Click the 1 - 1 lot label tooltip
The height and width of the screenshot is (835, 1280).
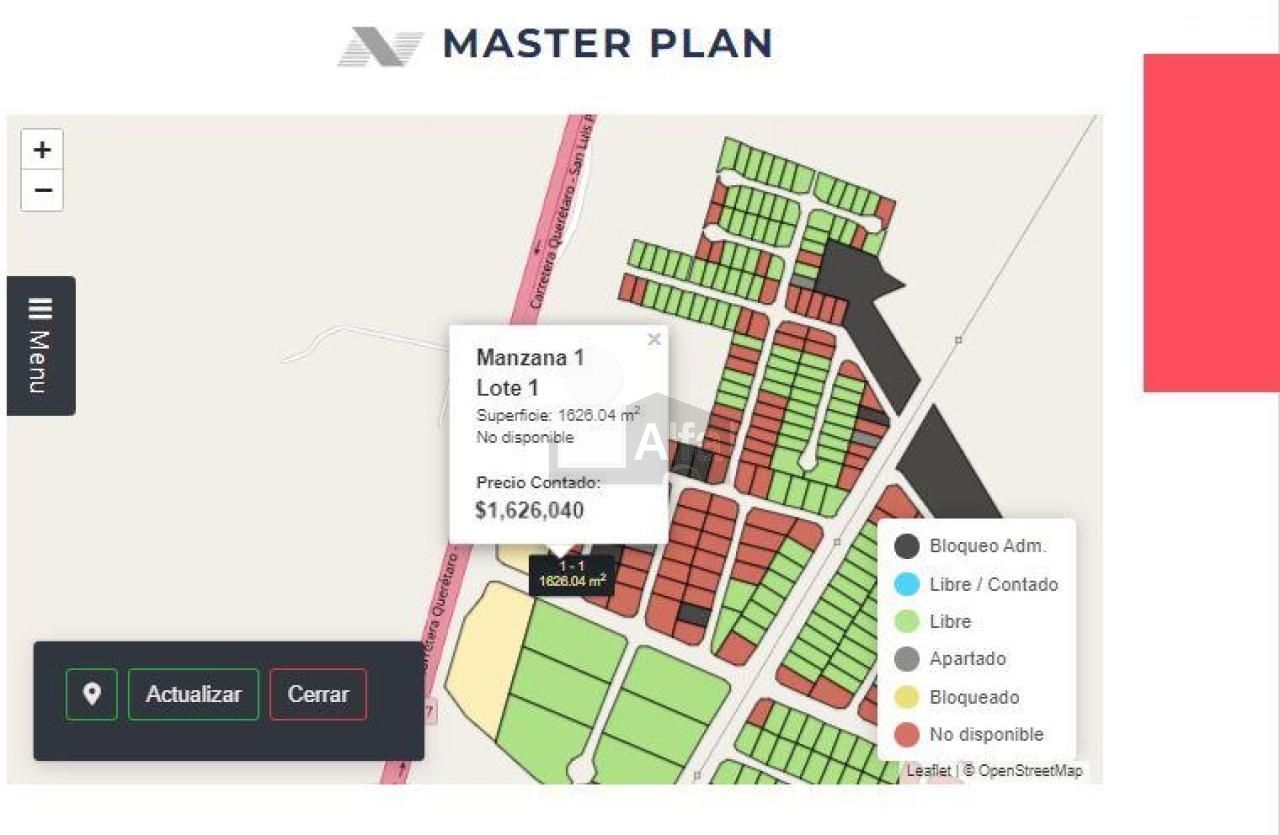coord(572,574)
